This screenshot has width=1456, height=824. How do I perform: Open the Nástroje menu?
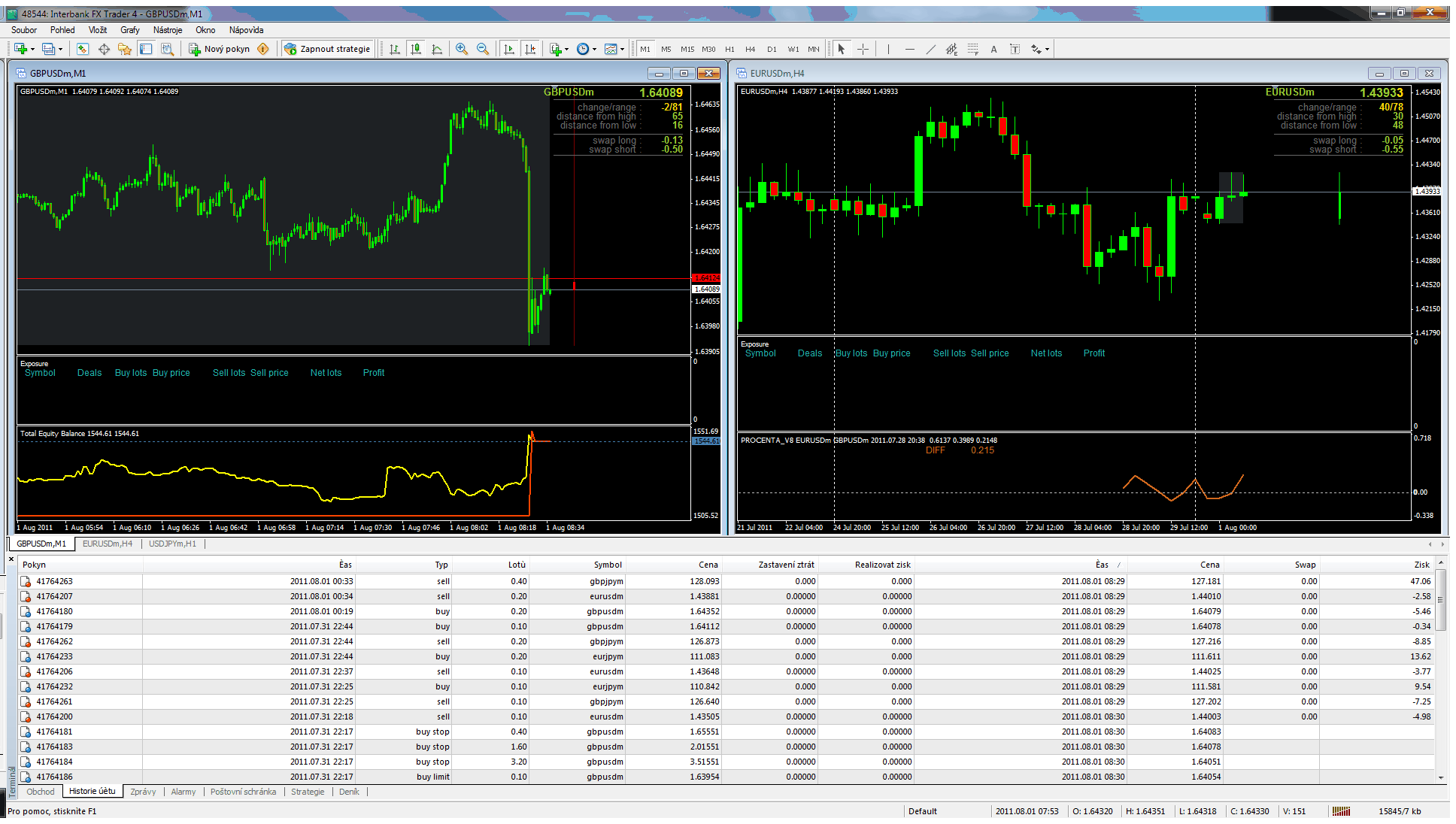[168, 30]
